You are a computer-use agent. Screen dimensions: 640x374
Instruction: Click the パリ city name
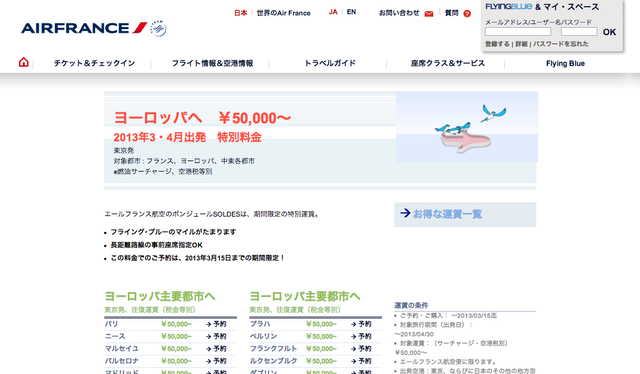tap(111, 324)
